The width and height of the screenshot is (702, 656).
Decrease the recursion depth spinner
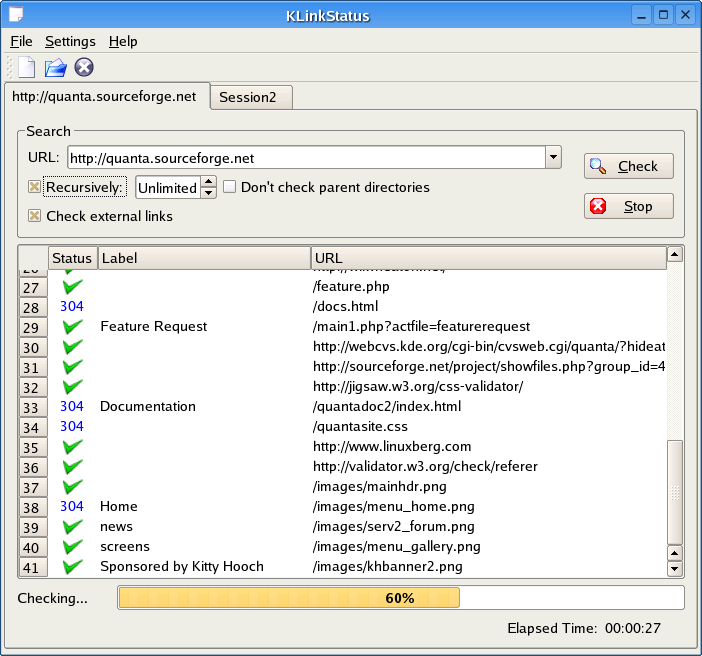point(208,193)
